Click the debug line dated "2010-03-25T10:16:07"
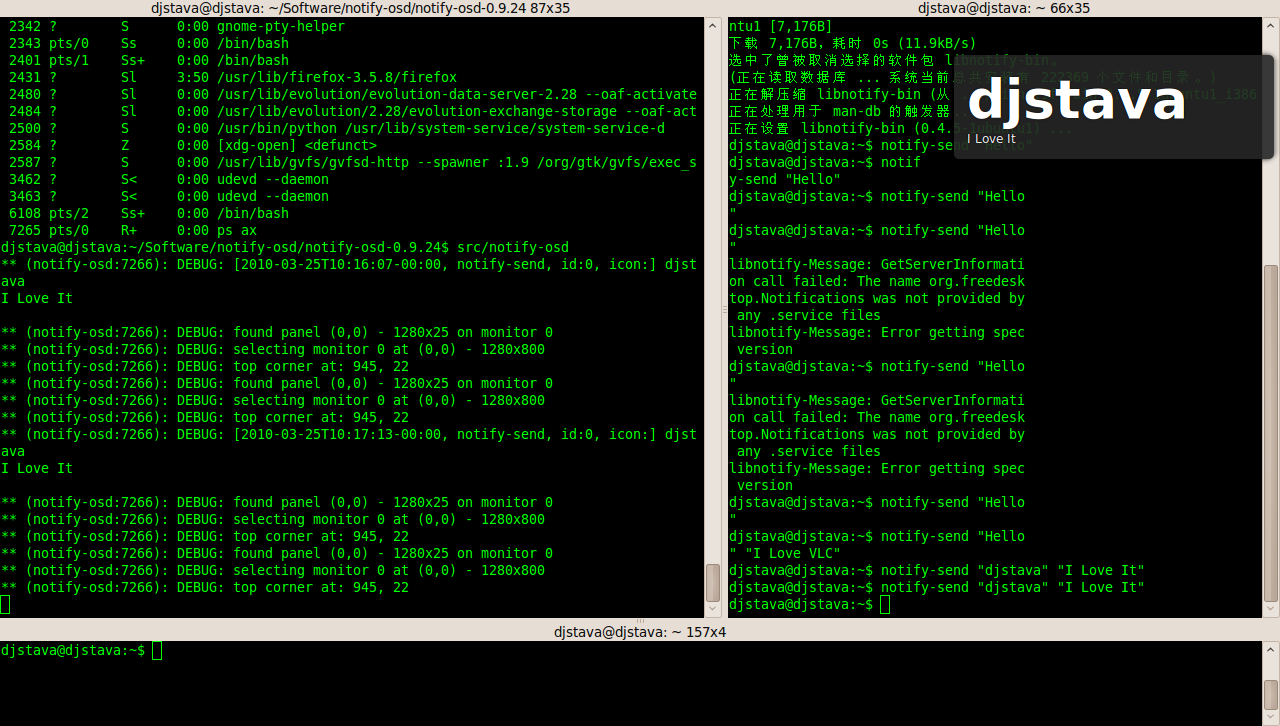The image size is (1280, 726). coord(349,264)
